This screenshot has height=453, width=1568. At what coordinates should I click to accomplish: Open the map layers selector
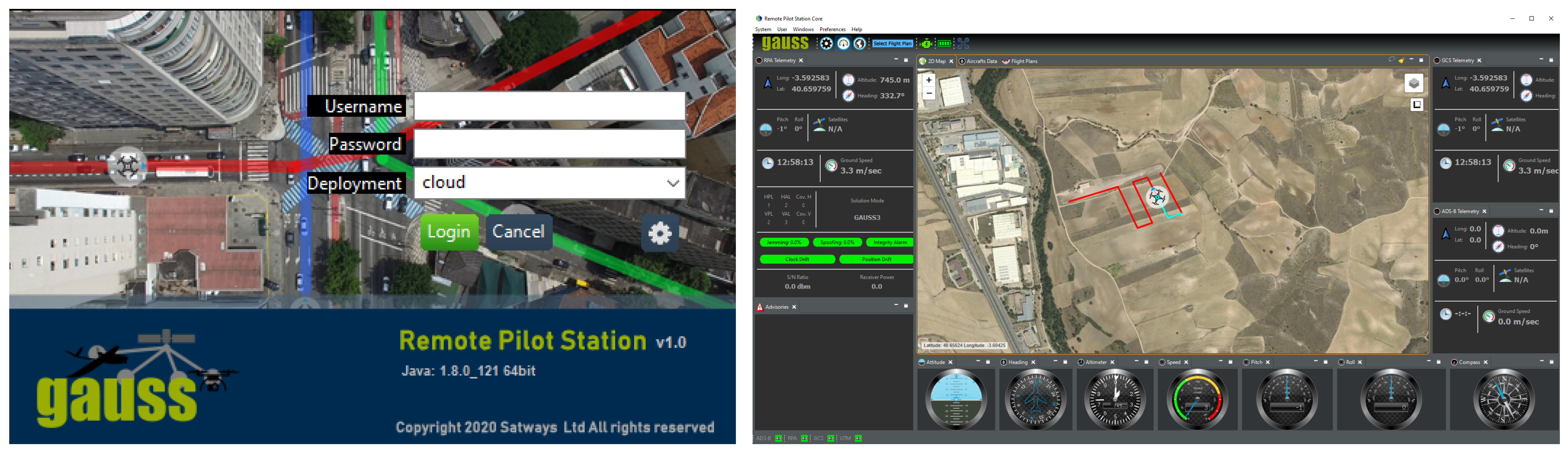click(x=1413, y=83)
